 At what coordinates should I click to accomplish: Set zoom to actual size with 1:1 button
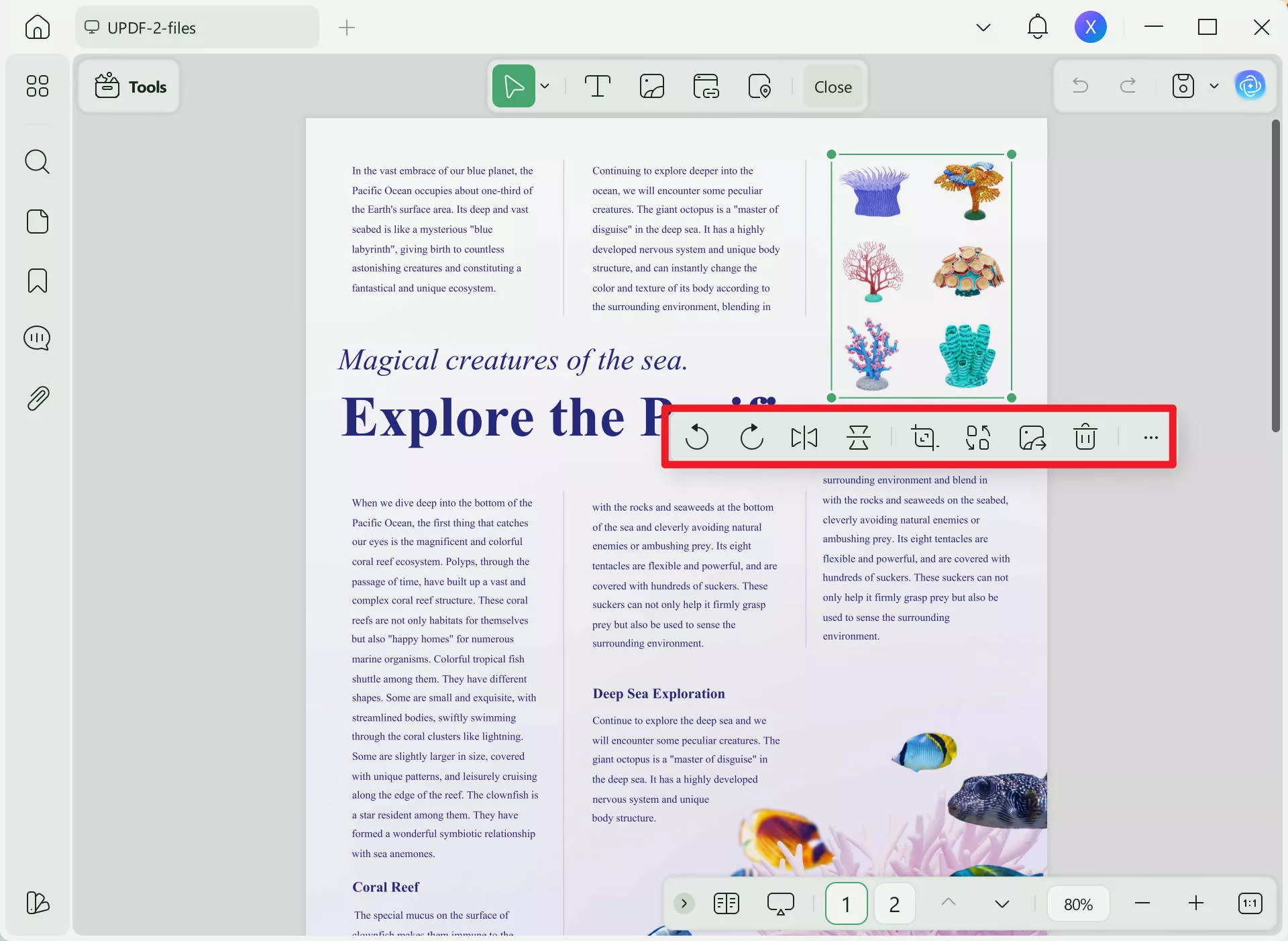[1250, 903]
